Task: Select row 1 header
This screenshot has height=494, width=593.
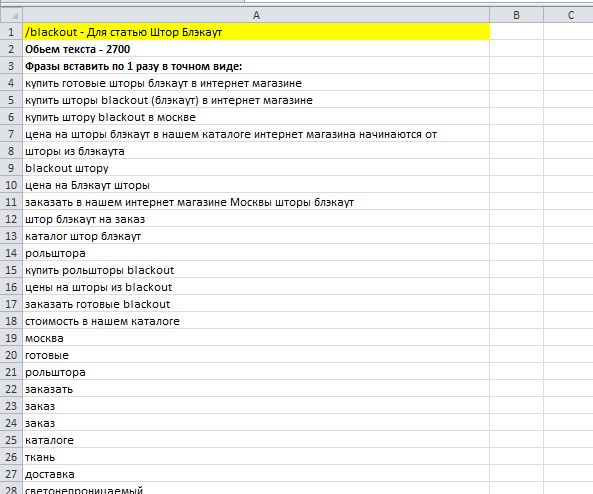Action: click(x=11, y=32)
